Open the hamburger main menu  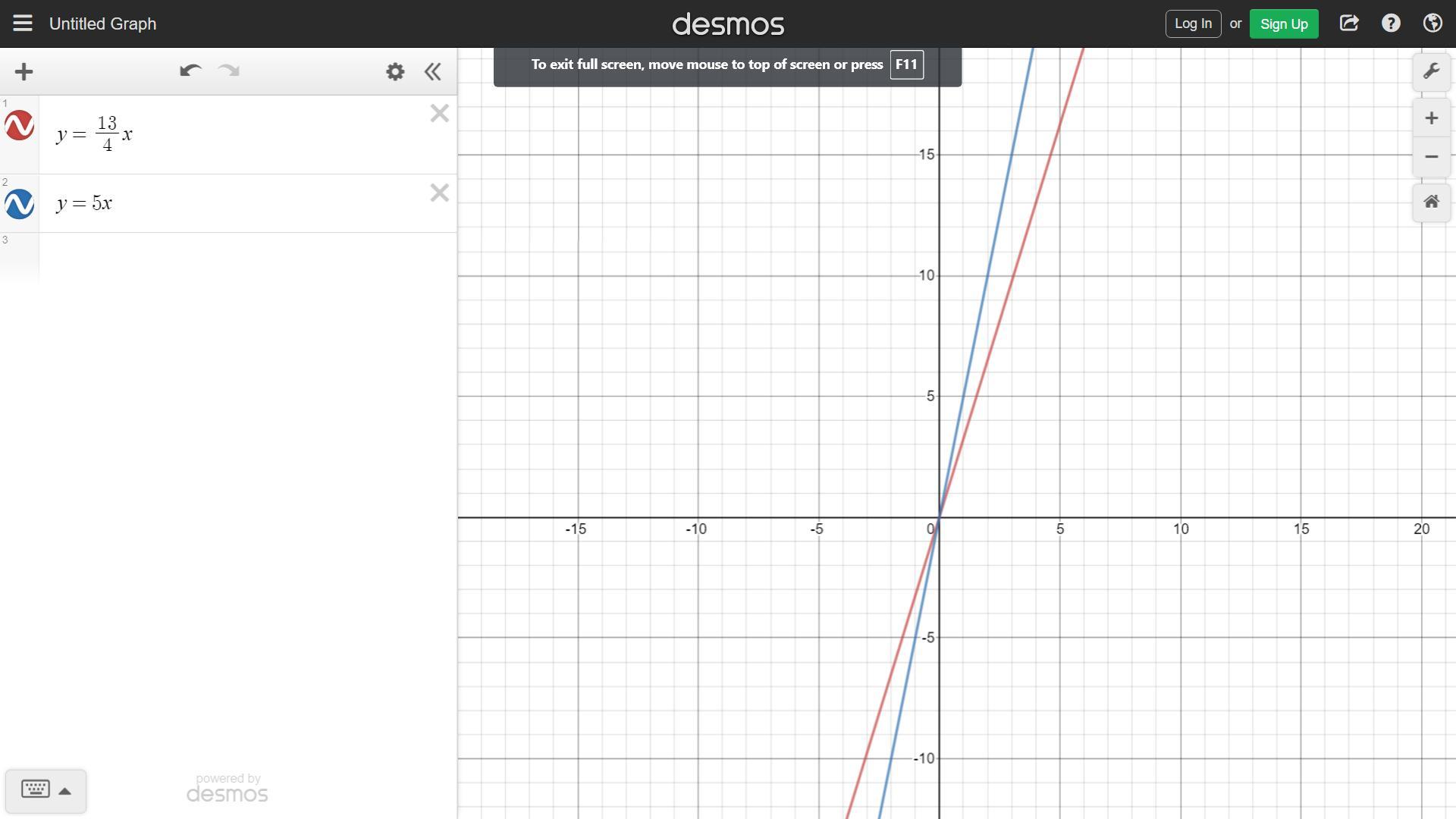[23, 24]
